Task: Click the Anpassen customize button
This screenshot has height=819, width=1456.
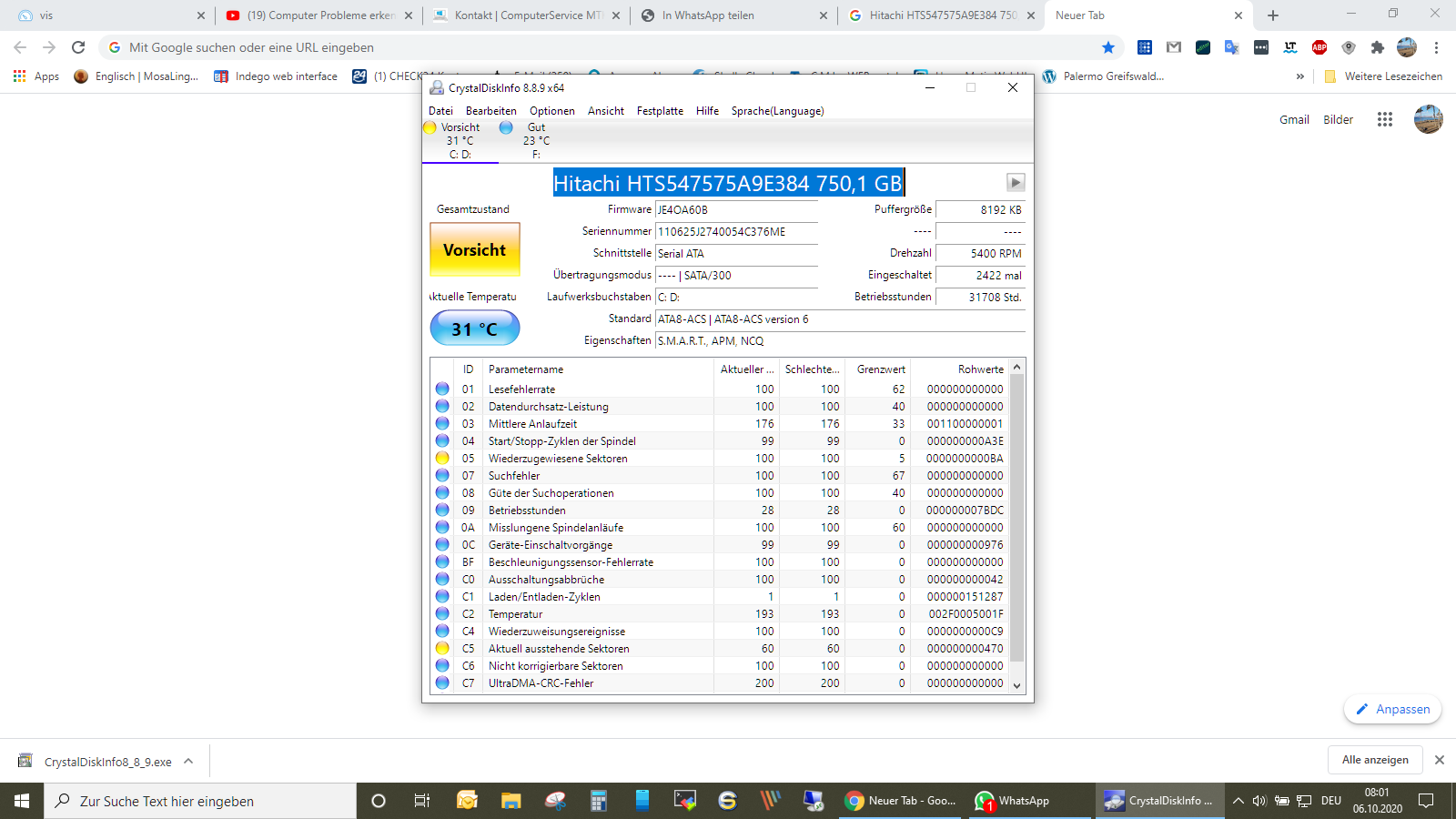Action: click(1392, 709)
